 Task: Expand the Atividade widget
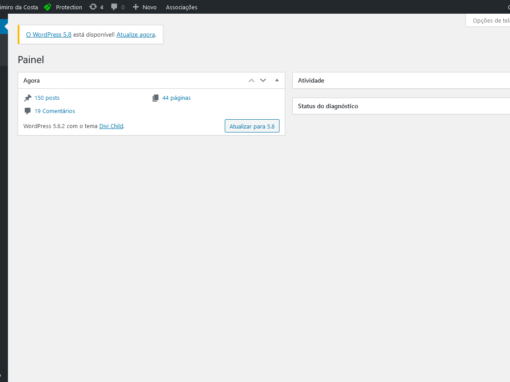click(401, 80)
